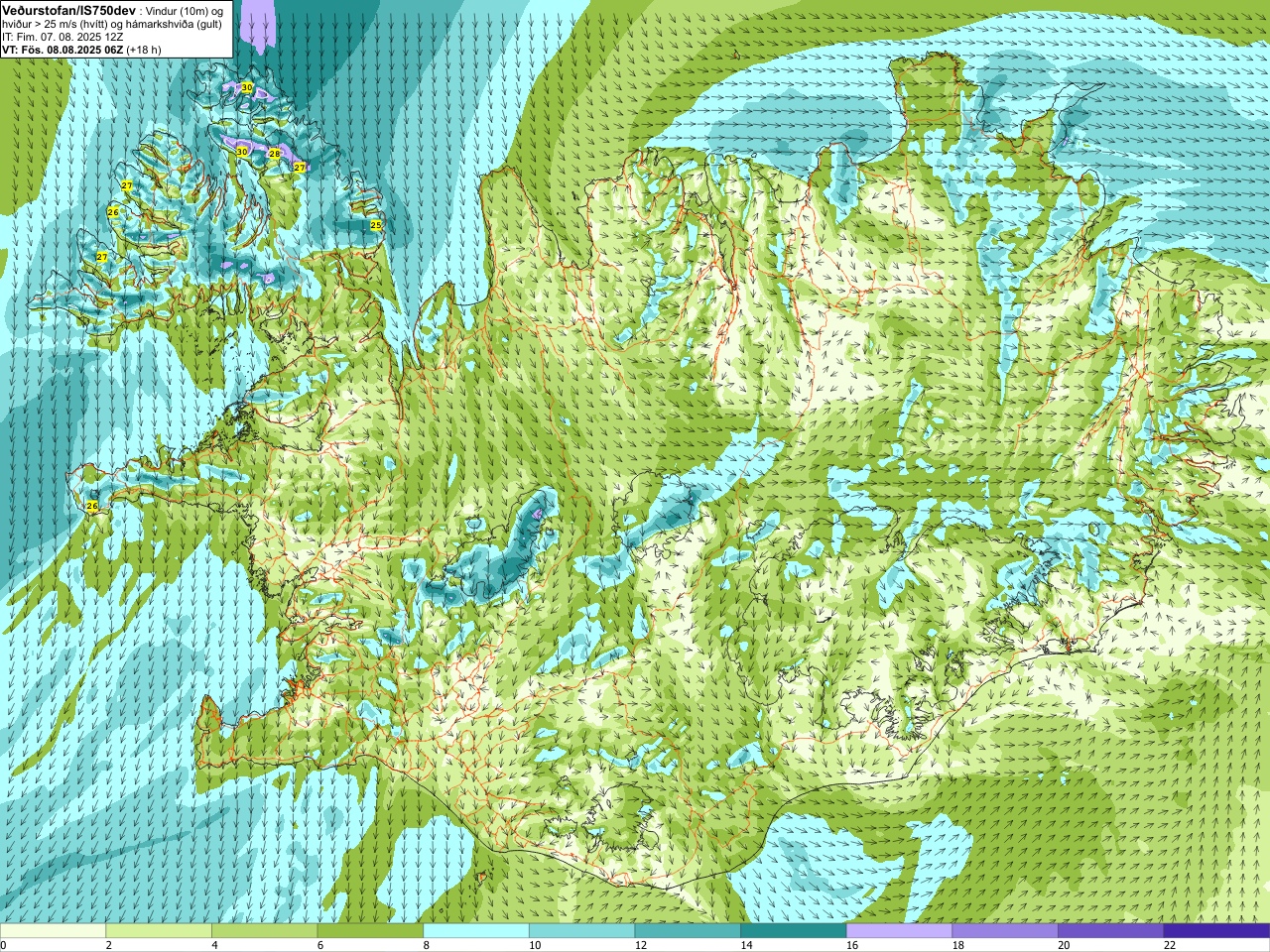Click the initial time IT: Fim. 07. 08. 2025 12Z
Viewport: 1270px width, 952px height.
click(63, 37)
